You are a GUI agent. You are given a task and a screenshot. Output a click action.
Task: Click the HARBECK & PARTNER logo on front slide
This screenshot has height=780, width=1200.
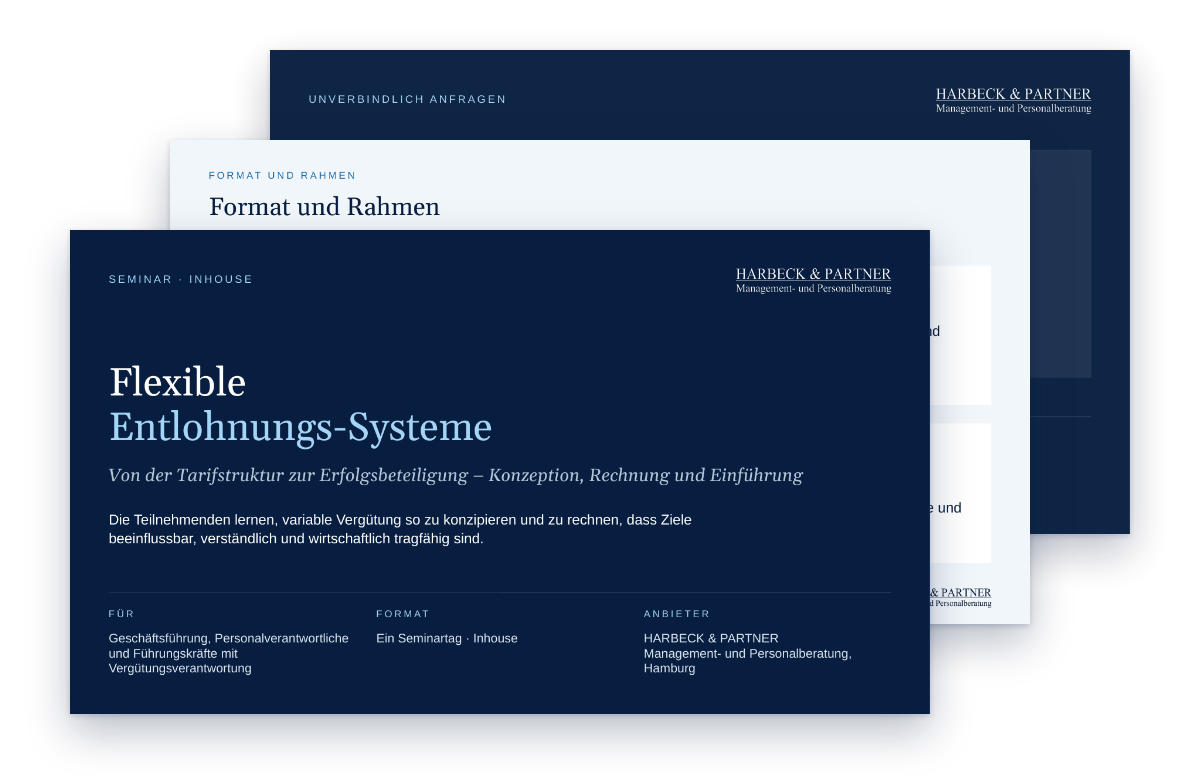(813, 280)
